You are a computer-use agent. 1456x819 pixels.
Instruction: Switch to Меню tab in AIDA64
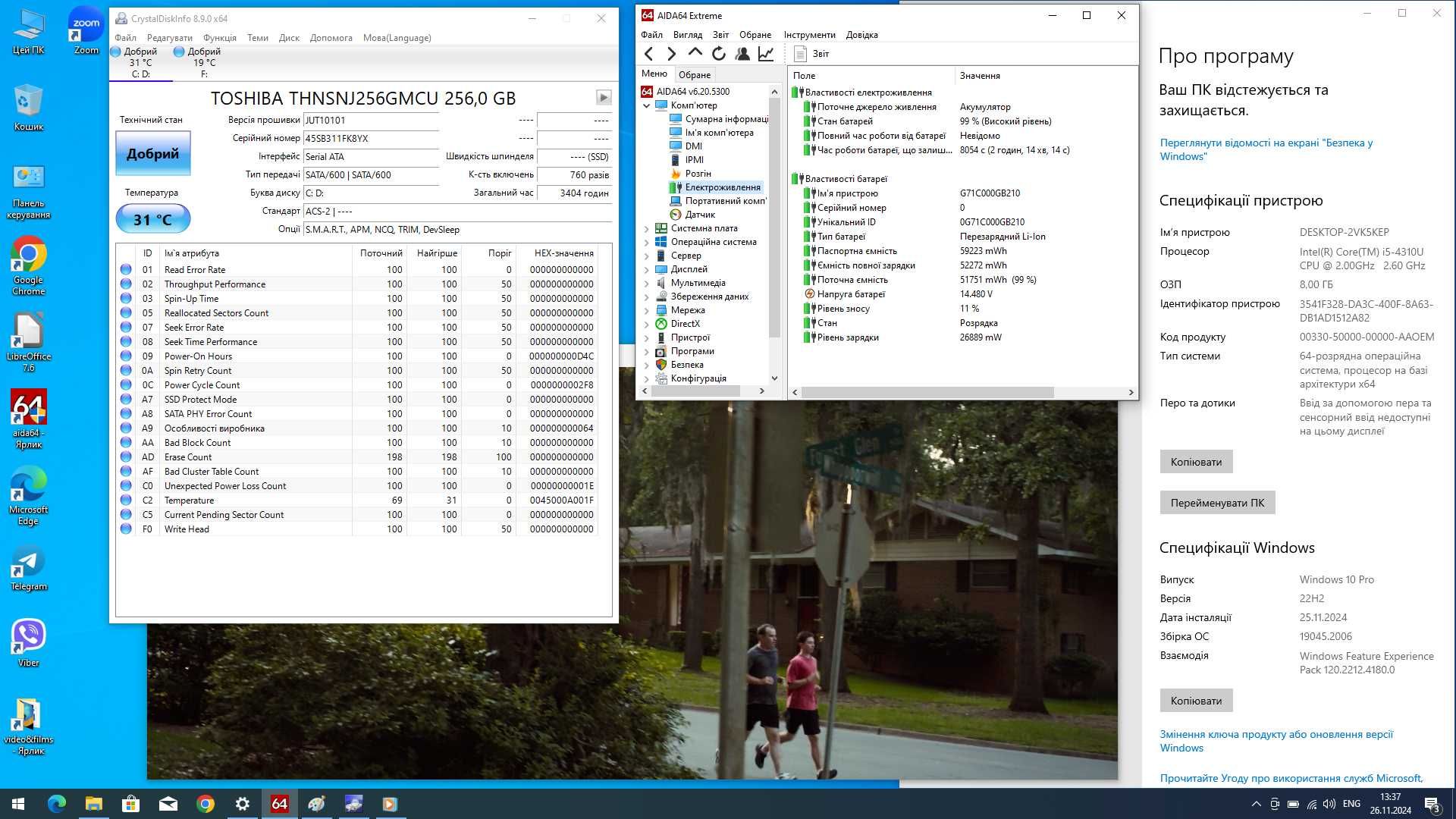654,74
